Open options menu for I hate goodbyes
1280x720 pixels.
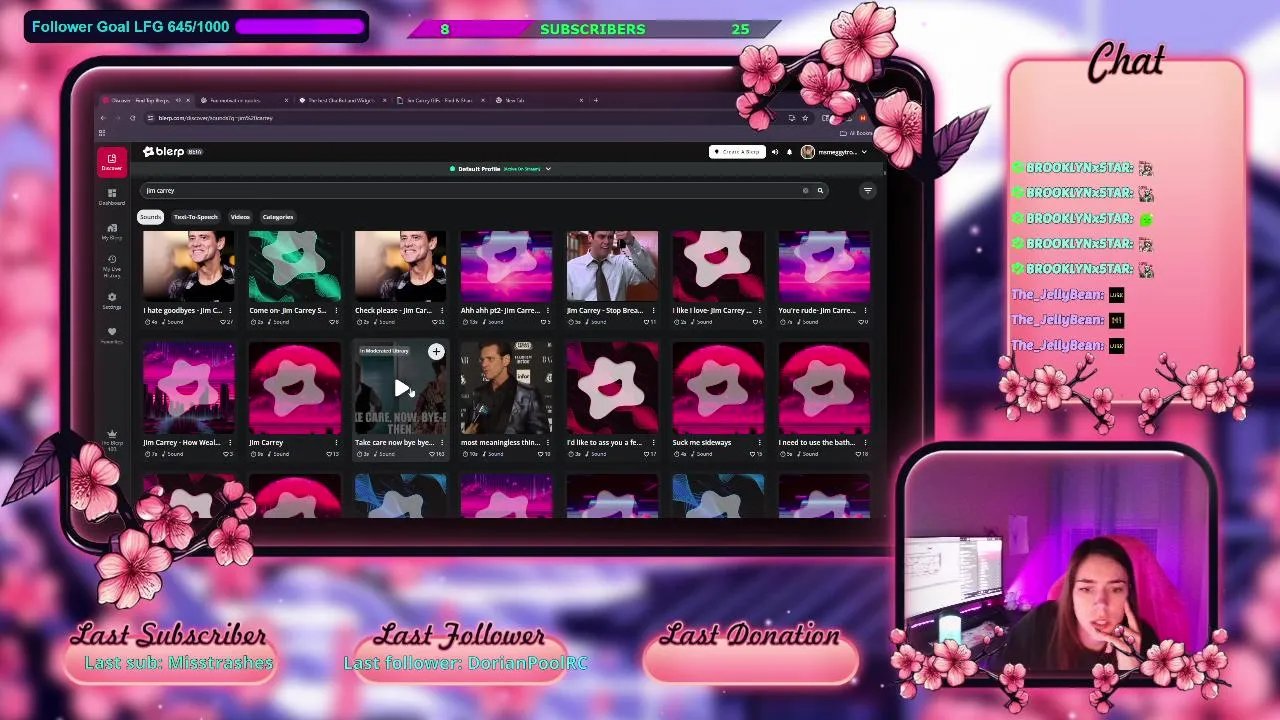[230, 311]
